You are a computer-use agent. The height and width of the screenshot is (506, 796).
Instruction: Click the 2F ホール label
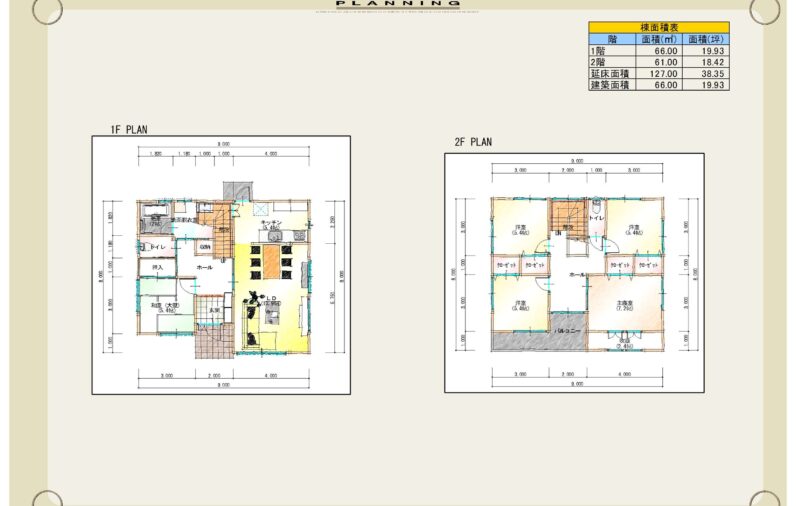tap(577, 275)
